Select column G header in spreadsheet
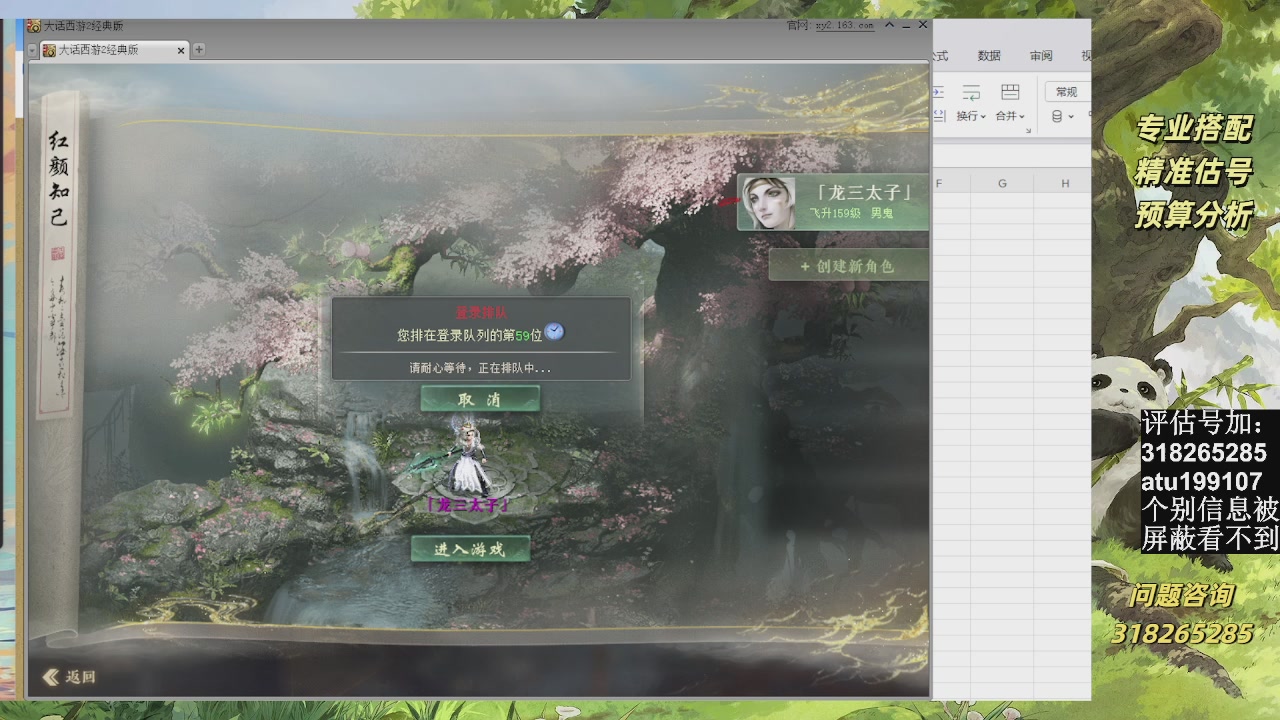1280x720 pixels. tap(1002, 183)
